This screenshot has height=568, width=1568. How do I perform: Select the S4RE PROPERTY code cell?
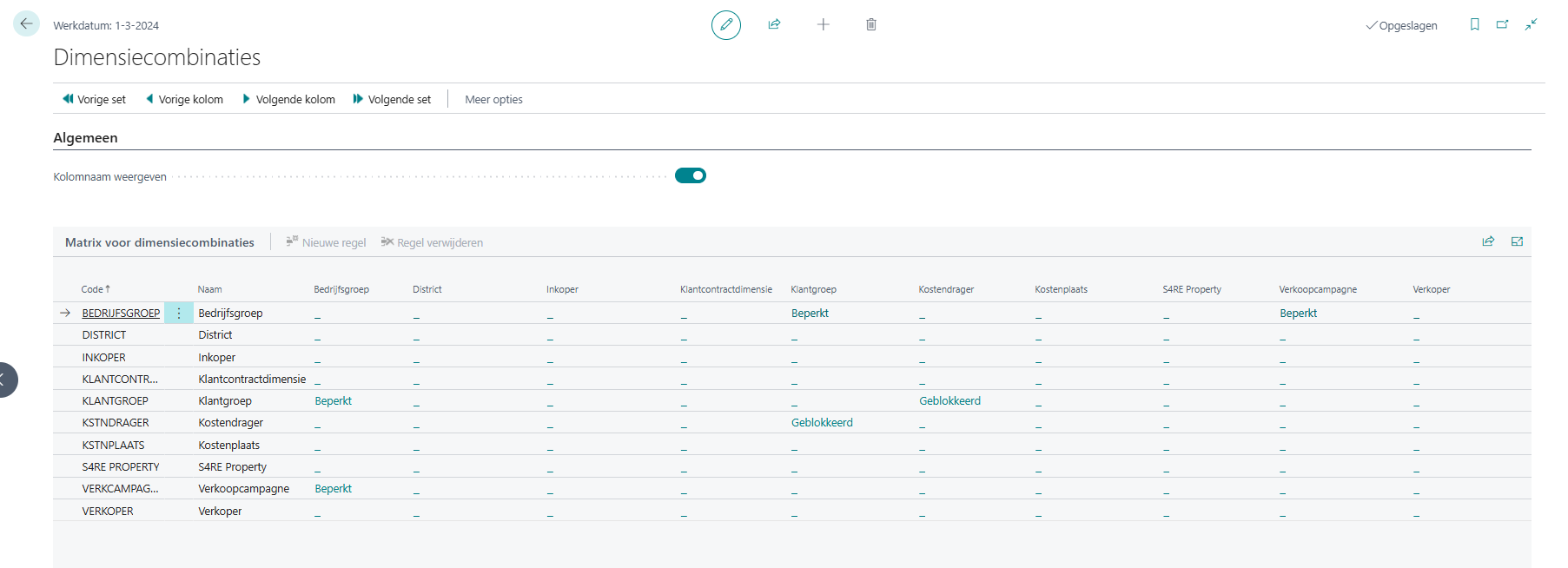pyautogui.click(x=121, y=466)
